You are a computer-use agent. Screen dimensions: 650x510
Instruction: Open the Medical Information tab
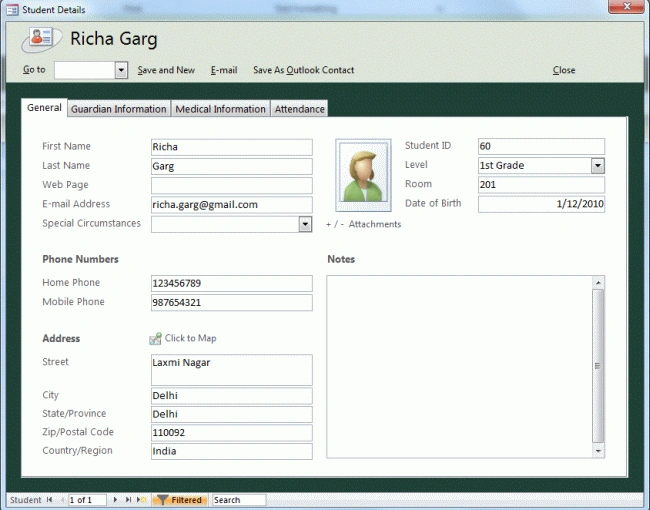[x=220, y=109]
